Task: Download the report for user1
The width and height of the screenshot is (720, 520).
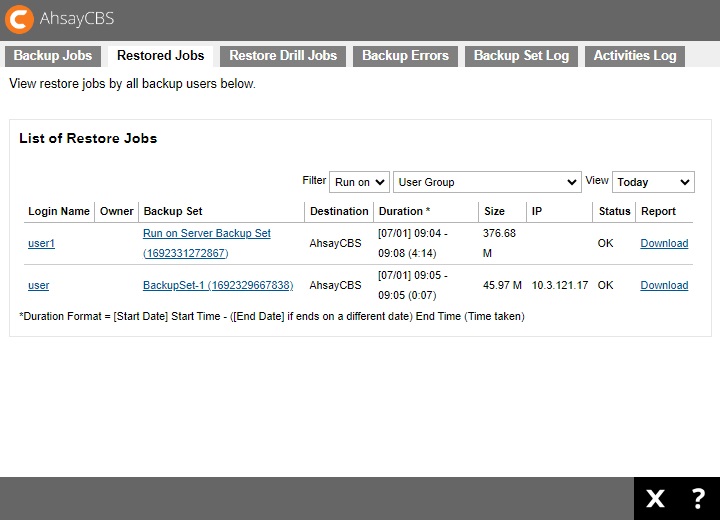Action: tap(664, 243)
